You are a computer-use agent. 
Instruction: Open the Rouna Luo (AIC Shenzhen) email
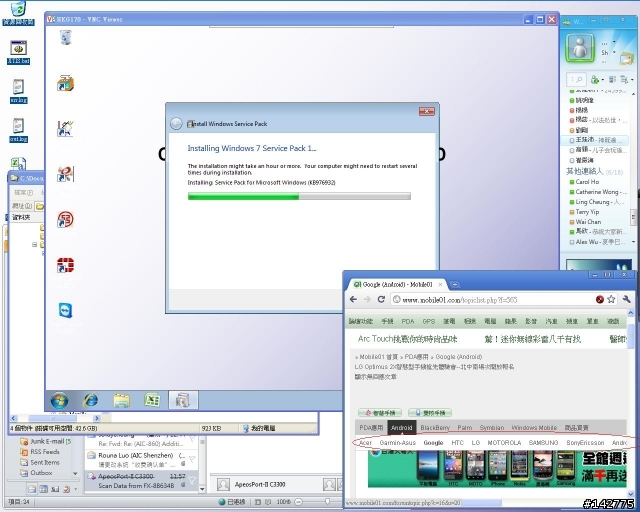click(141, 459)
